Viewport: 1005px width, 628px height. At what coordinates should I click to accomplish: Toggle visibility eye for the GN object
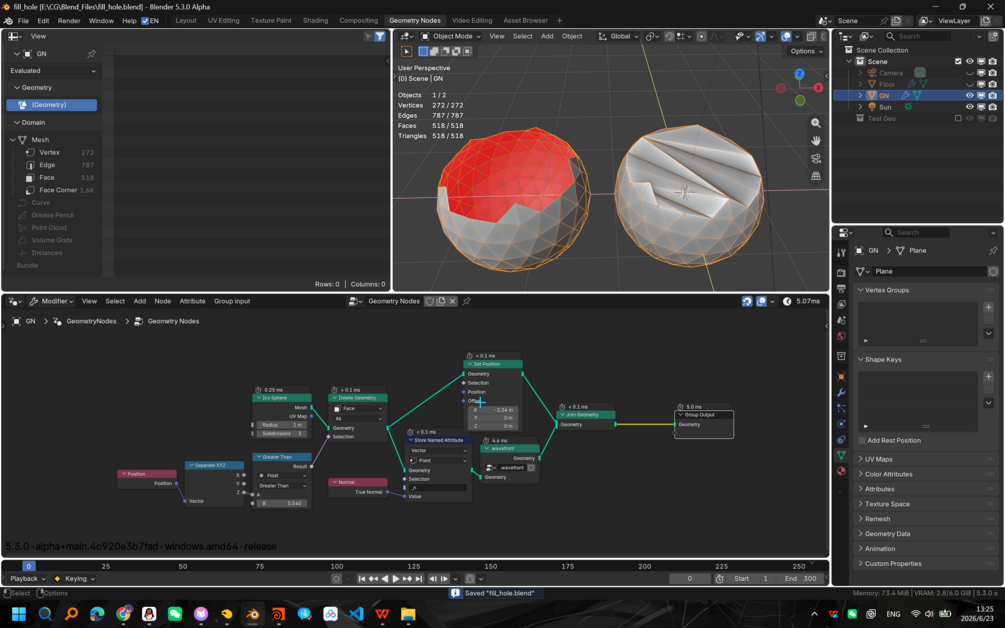(969, 95)
